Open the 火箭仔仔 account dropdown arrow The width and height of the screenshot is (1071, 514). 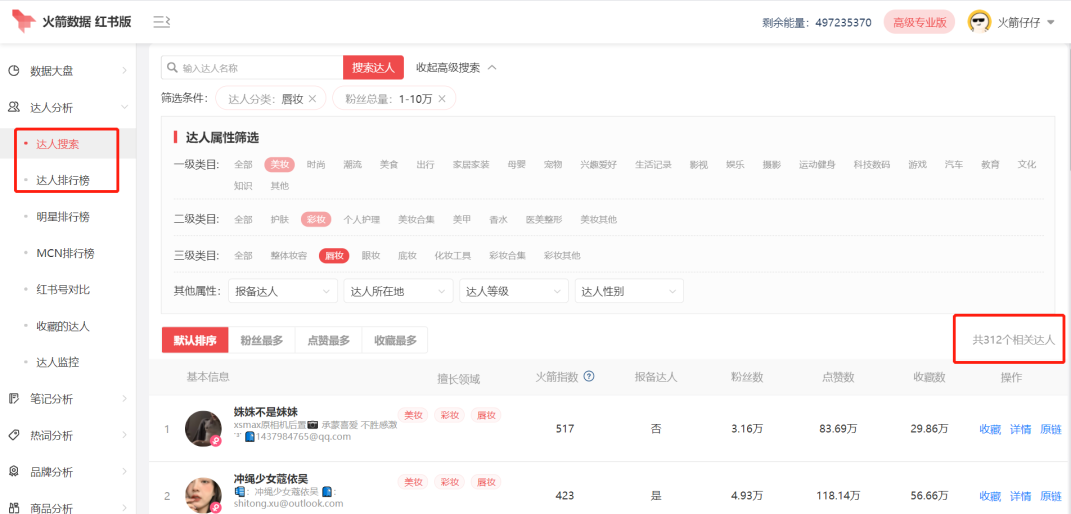(1051, 23)
